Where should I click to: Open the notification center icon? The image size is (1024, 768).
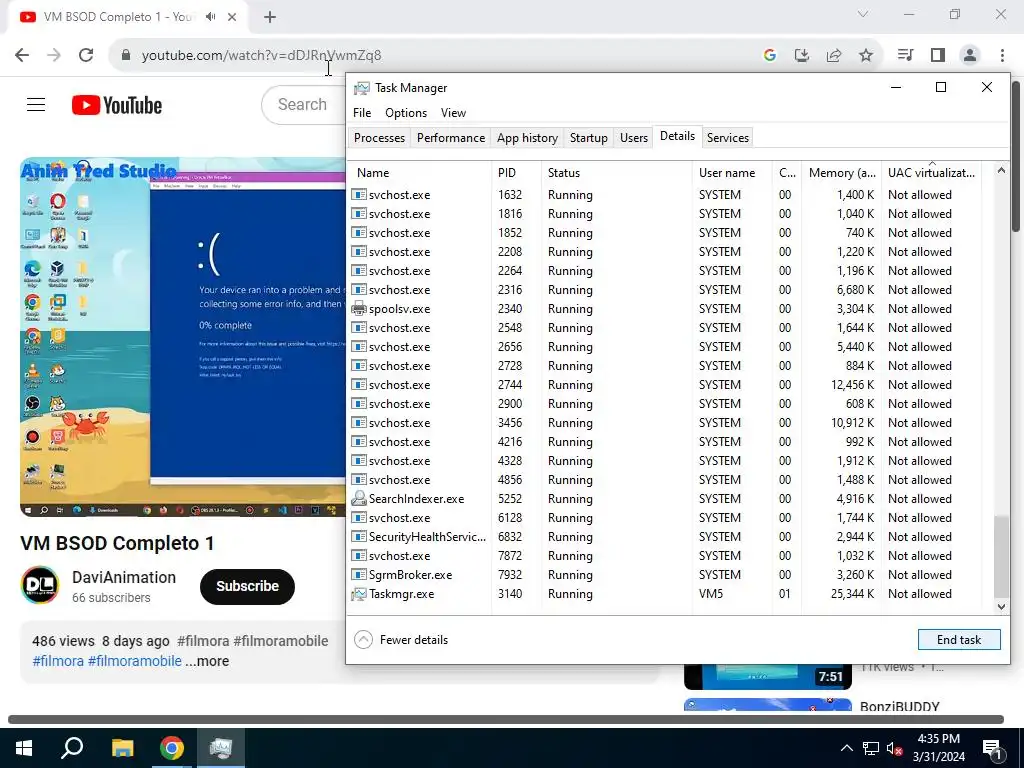[x=992, y=749]
